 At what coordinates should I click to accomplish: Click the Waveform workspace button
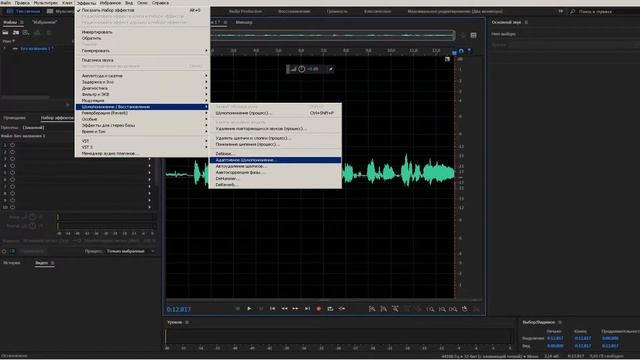(x=24, y=11)
